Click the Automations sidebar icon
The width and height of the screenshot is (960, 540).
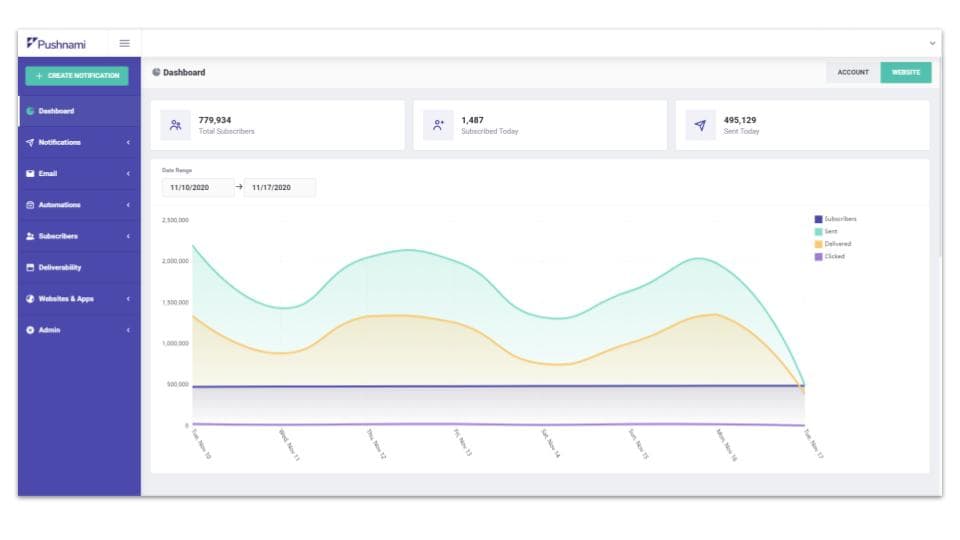pyautogui.click(x=30, y=205)
